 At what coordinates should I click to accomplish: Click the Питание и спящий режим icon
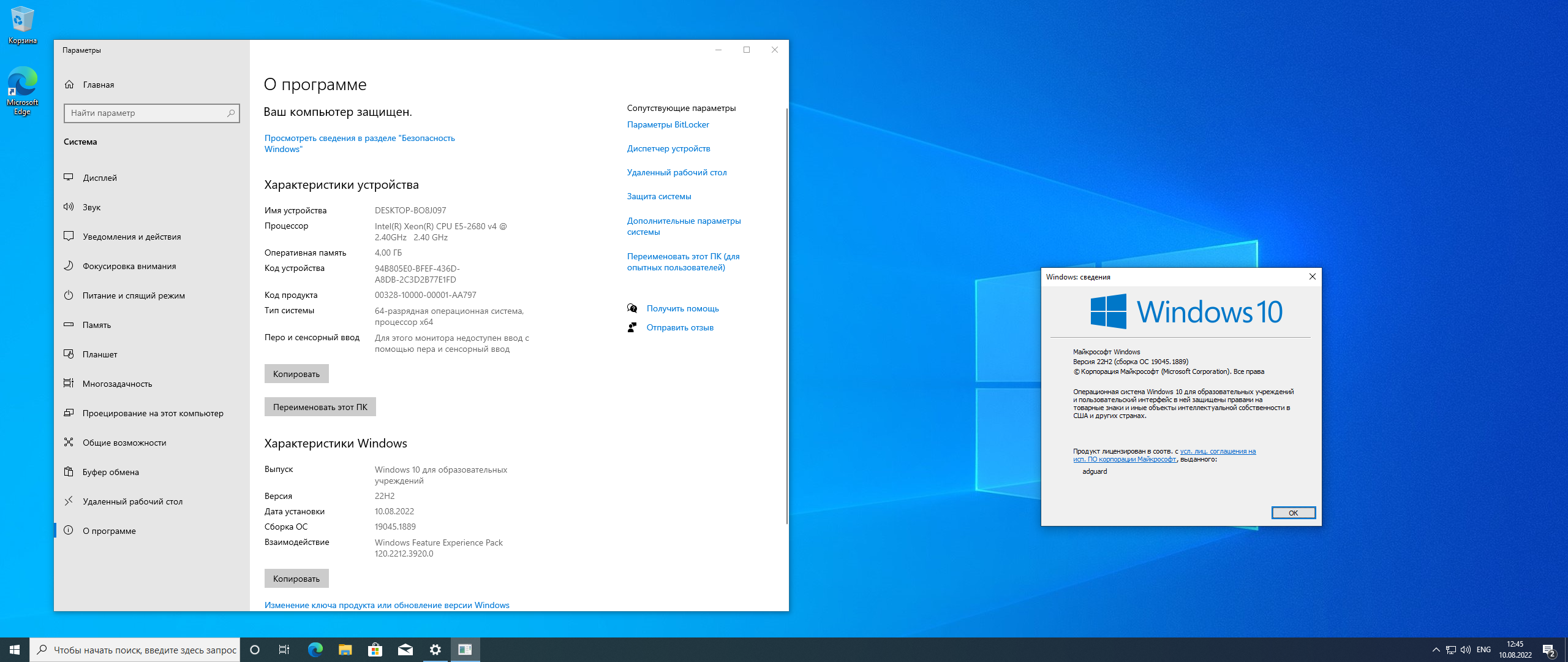click(x=69, y=295)
